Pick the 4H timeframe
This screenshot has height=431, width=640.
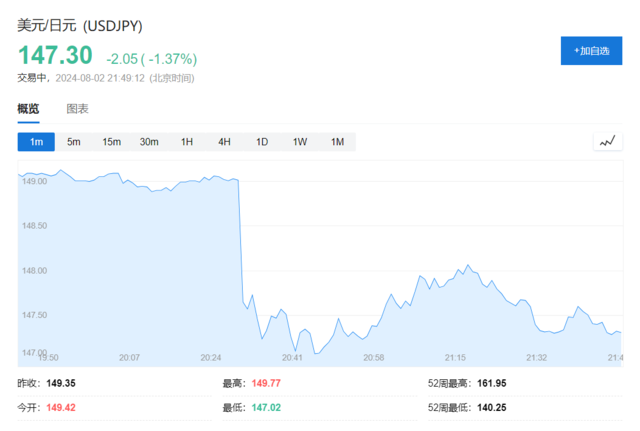(x=224, y=142)
